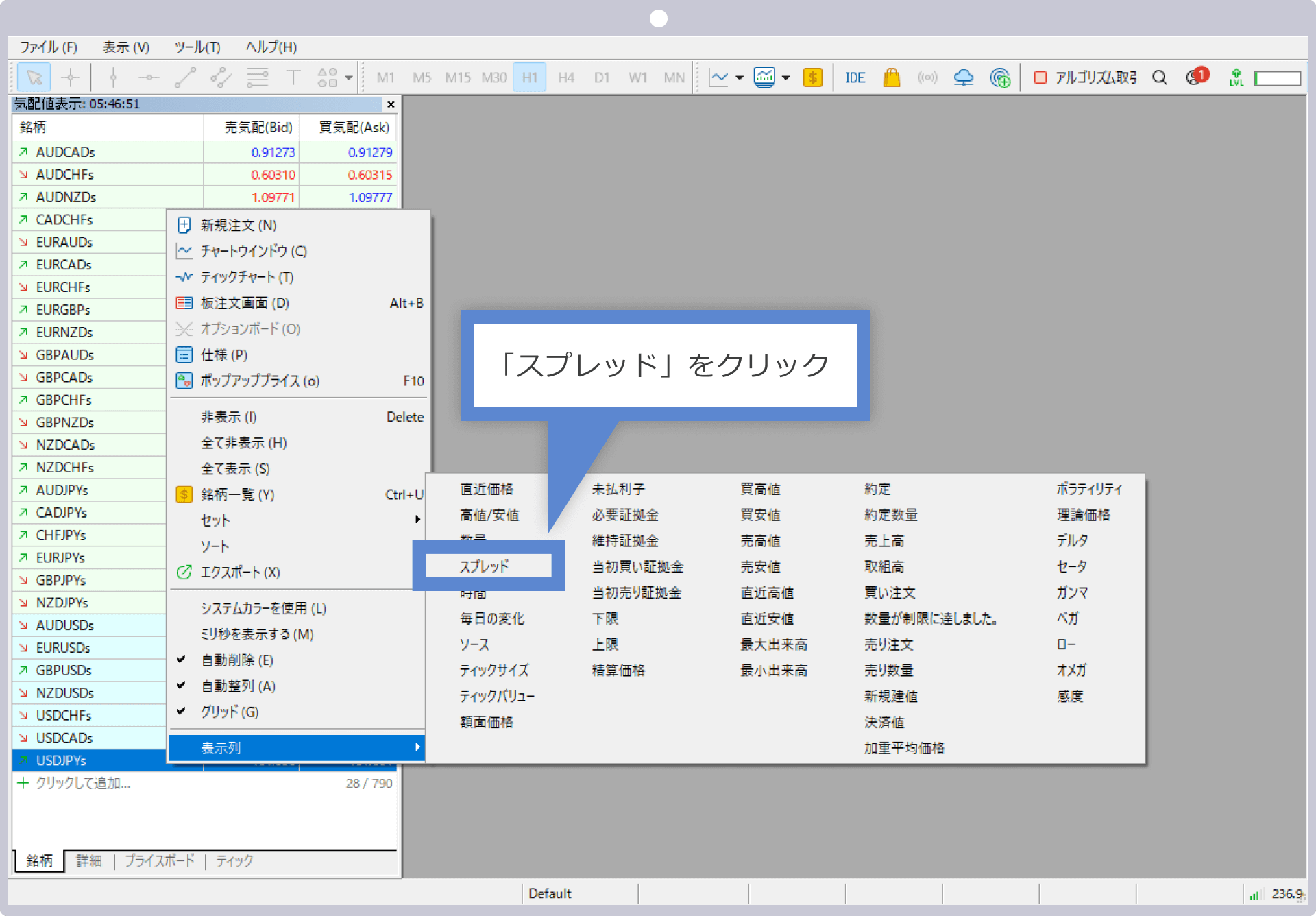Switch to M15 timeframe
The width and height of the screenshot is (1316, 916).
pyautogui.click(x=457, y=77)
